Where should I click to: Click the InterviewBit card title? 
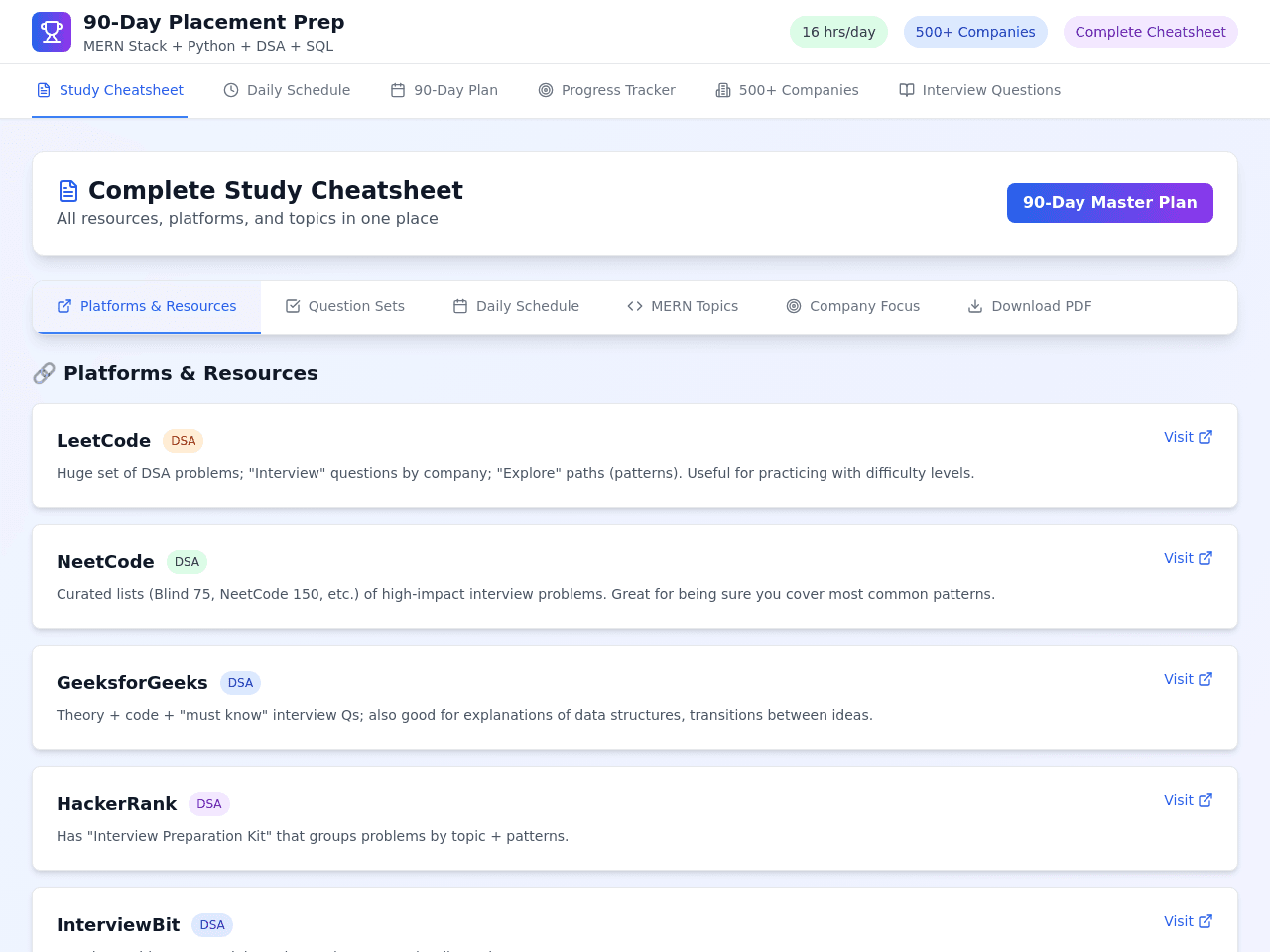pyautogui.click(x=118, y=925)
